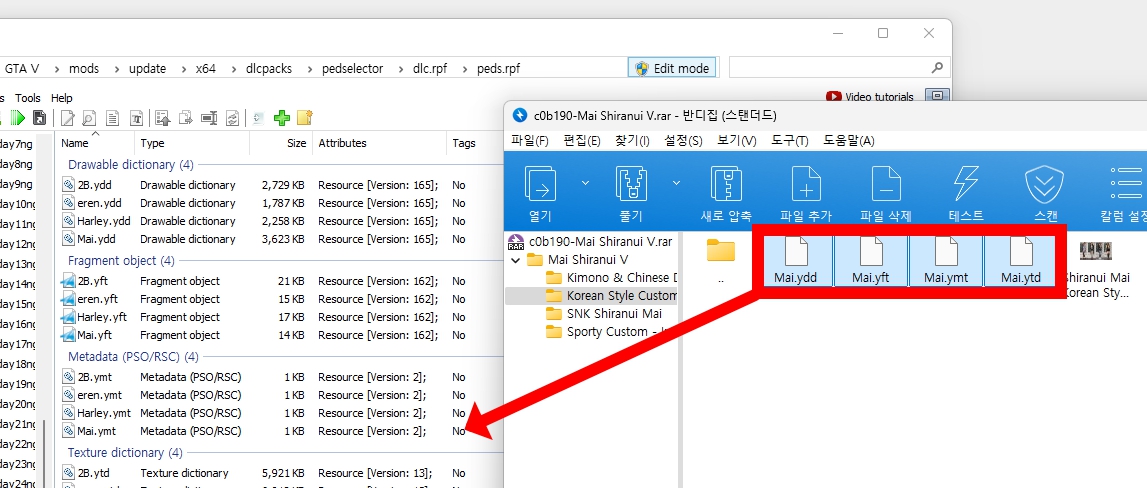Open the Tools menu in OpenIV
1147x488 pixels.
28,98
